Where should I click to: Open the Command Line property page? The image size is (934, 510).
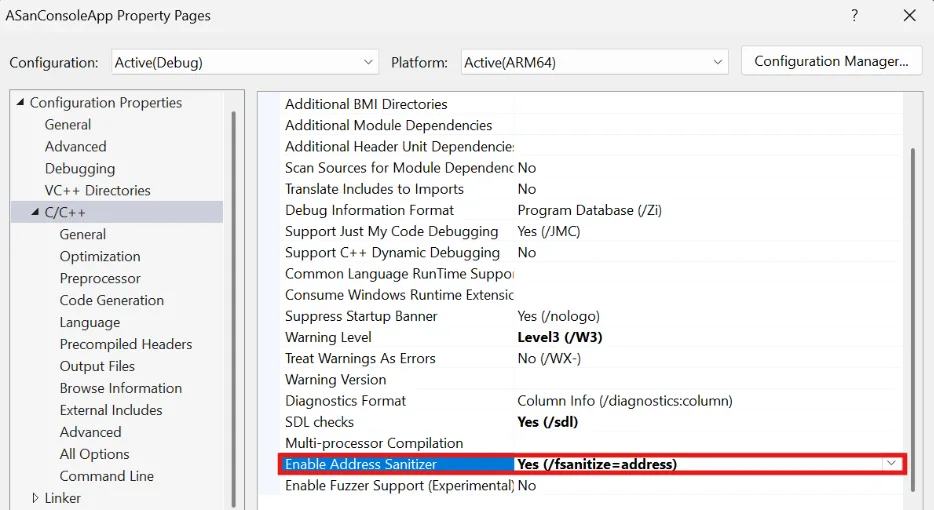click(106, 476)
